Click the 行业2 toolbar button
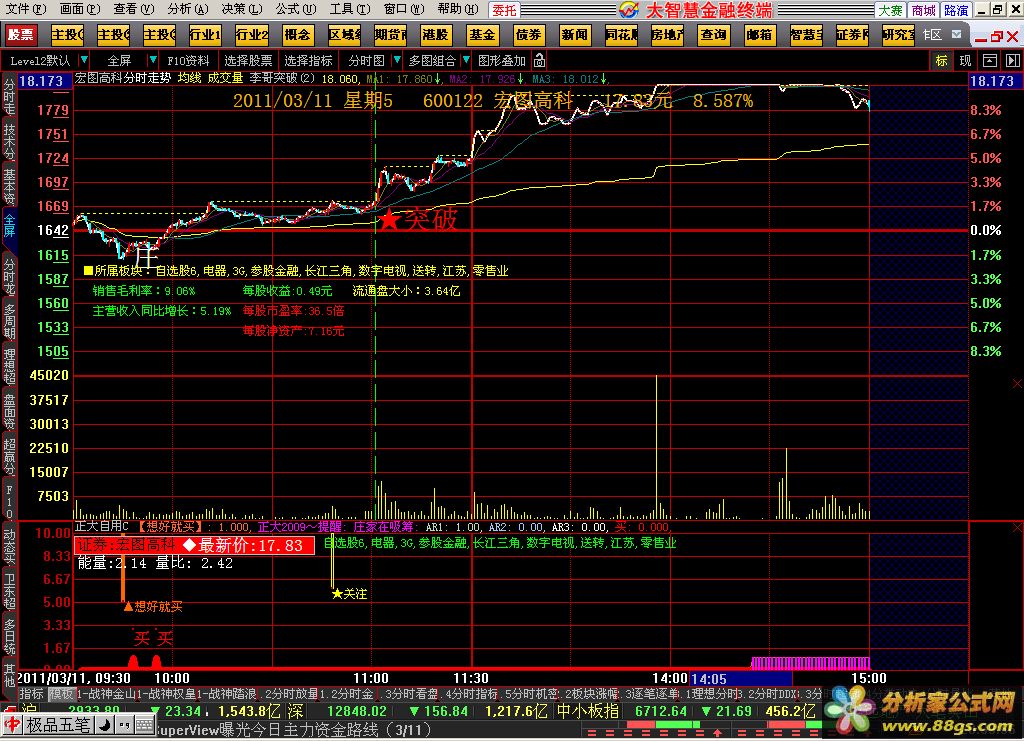Screen dimensions: 1024x741 (251, 35)
